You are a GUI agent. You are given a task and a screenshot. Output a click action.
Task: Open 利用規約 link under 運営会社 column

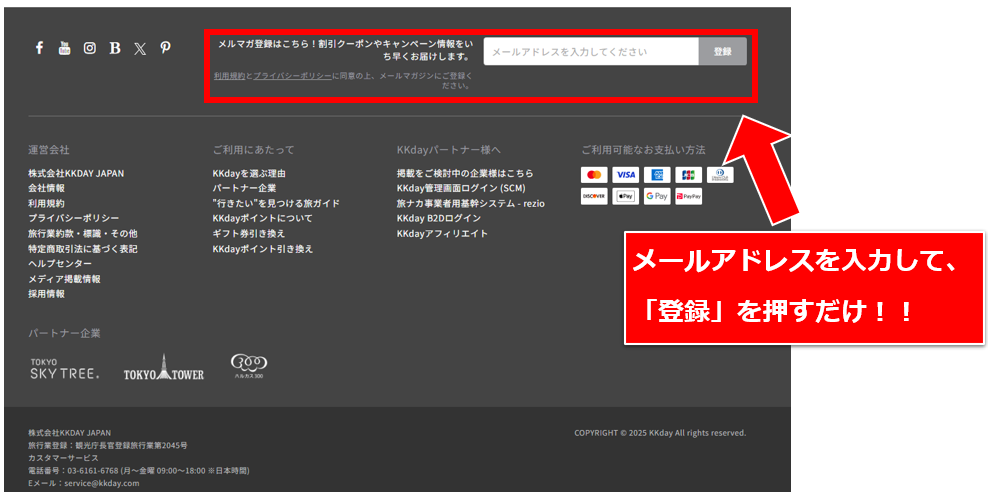click(46, 203)
